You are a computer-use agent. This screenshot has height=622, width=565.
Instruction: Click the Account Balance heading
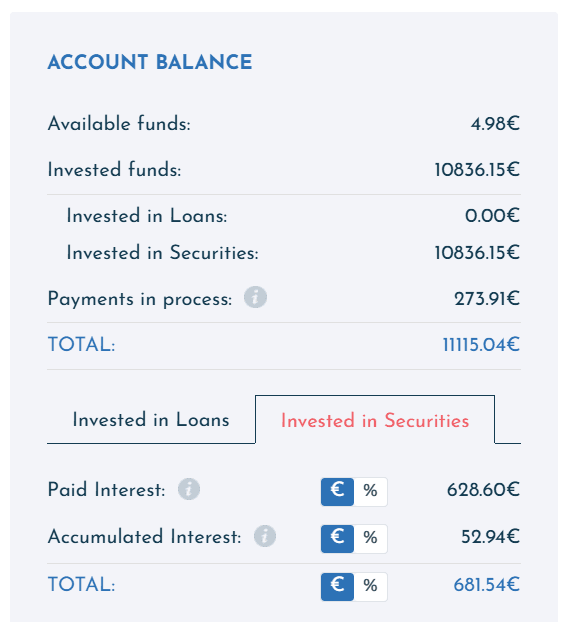[x=150, y=62]
